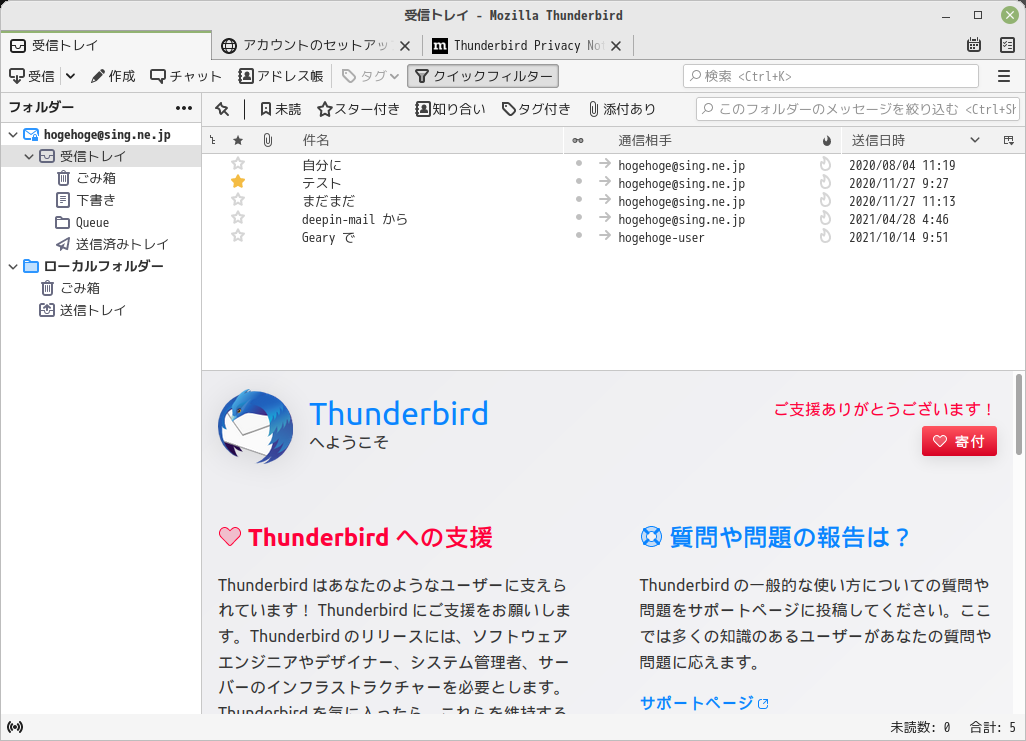Compose new message with 作成
This screenshot has height=741, width=1026.
click(x=113, y=77)
